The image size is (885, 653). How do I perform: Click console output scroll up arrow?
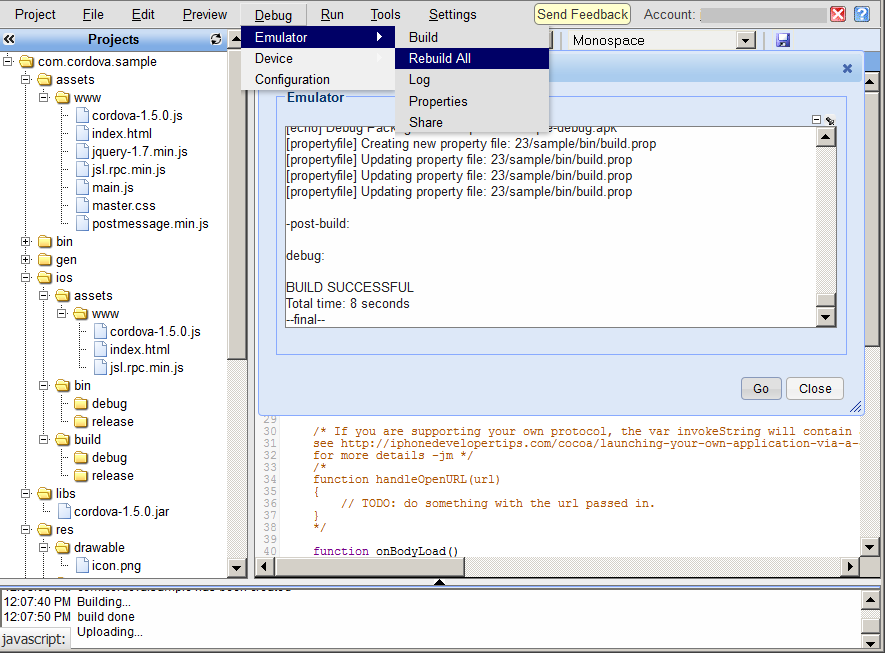point(870,600)
